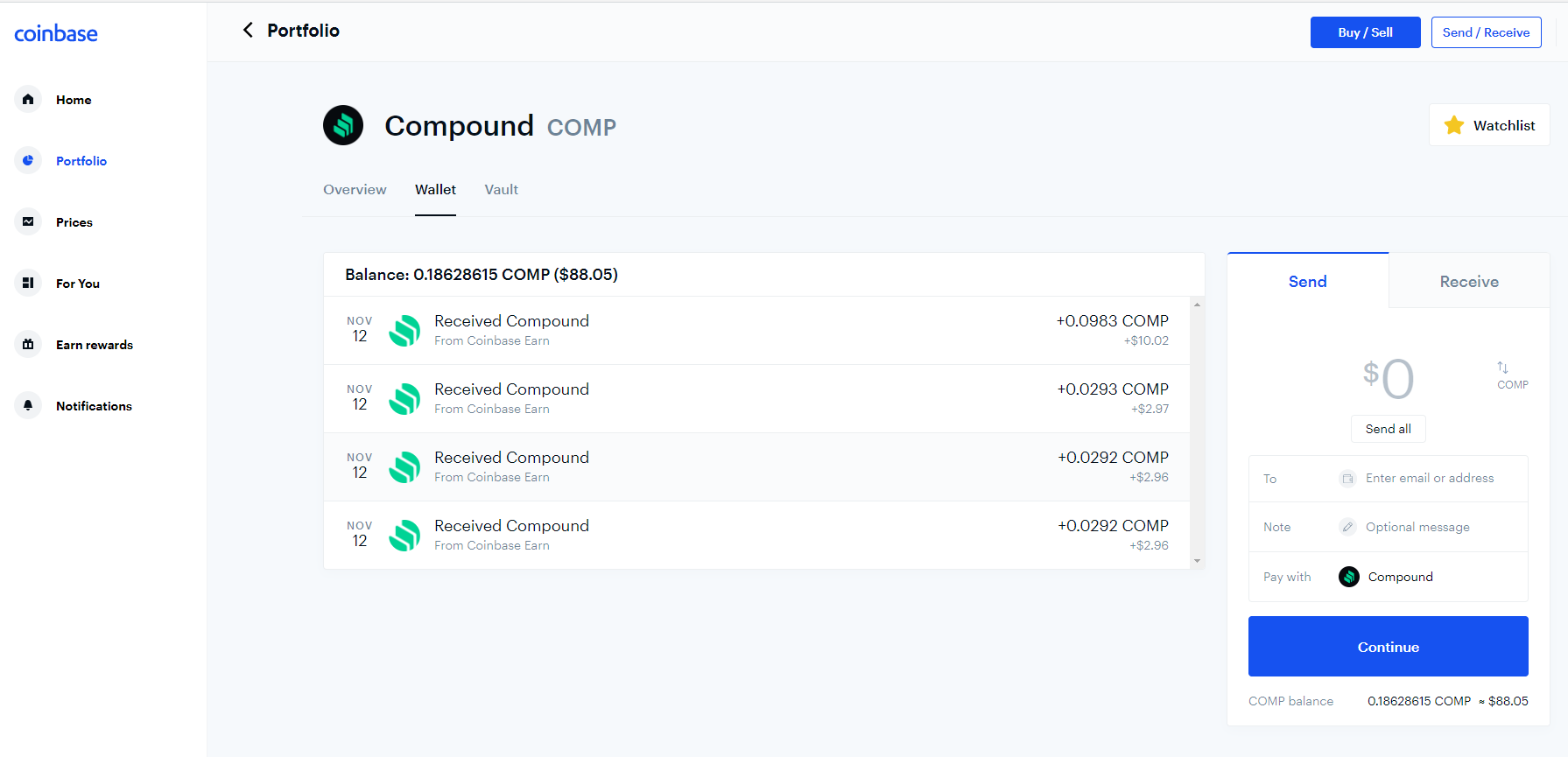Click the Send / Receive button
Screen dimensions: 1568x757
(1486, 32)
